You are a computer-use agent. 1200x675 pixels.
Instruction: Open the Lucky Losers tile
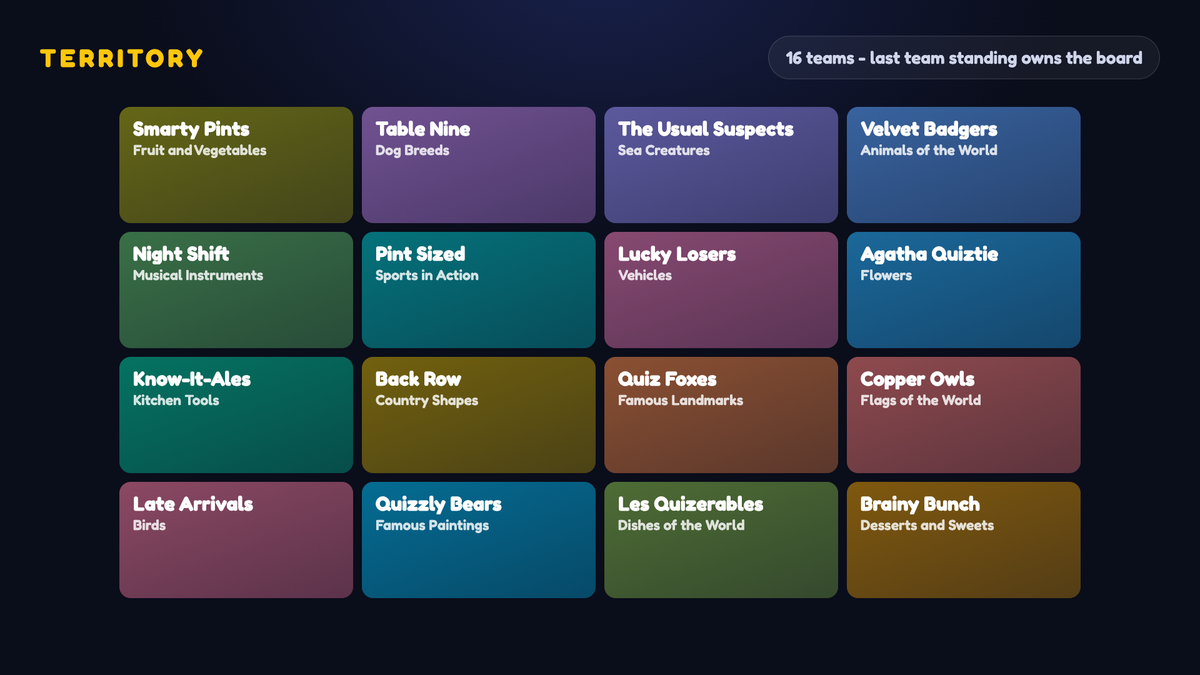pyautogui.click(x=721, y=290)
